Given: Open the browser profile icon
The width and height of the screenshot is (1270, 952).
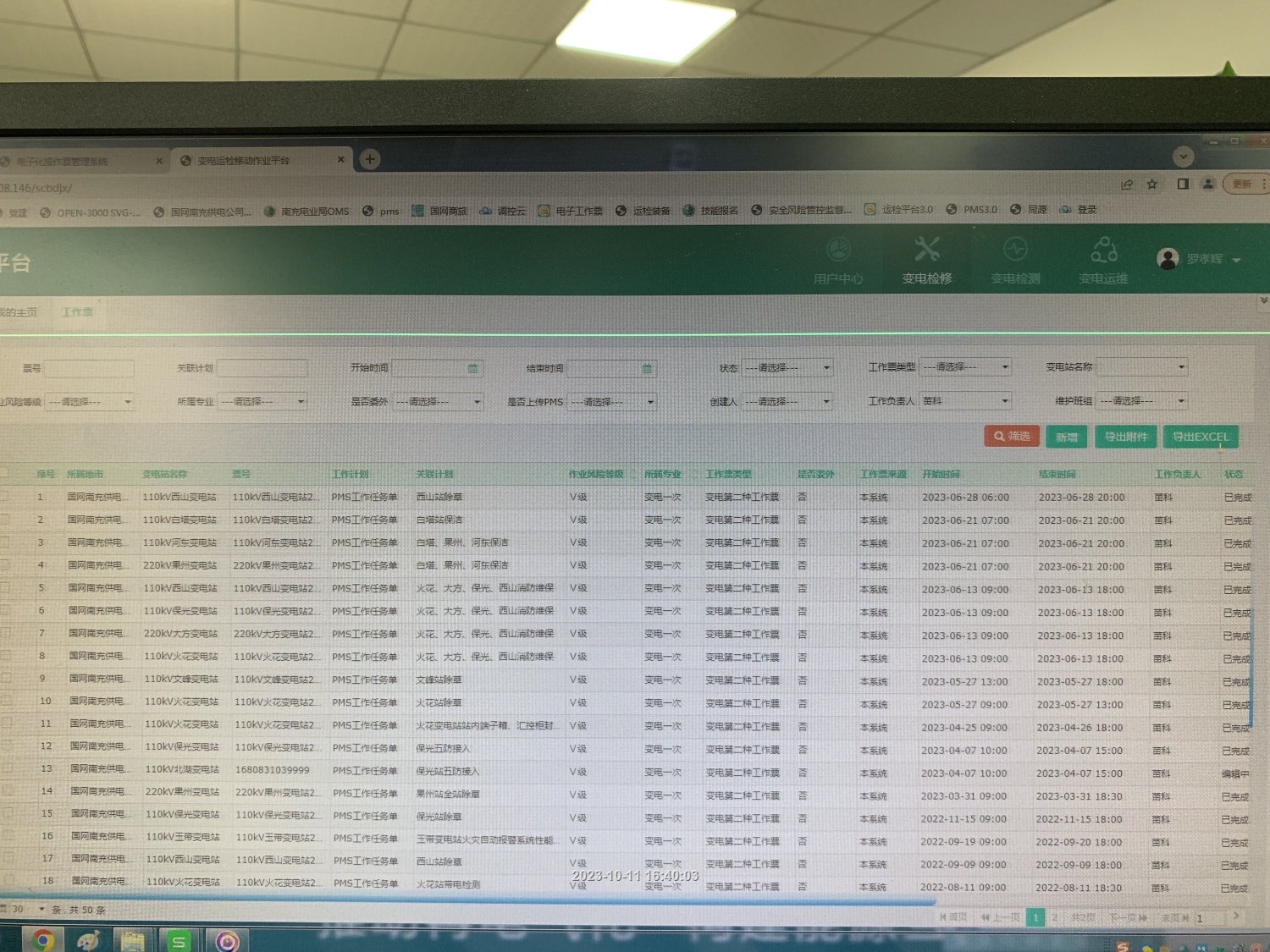Looking at the screenshot, I should click(1208, 184).
